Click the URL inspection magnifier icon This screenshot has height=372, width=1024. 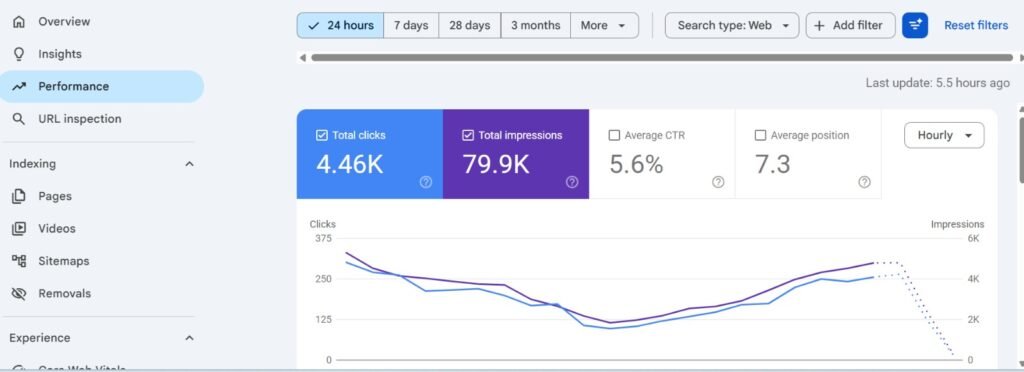coord(19,119)
